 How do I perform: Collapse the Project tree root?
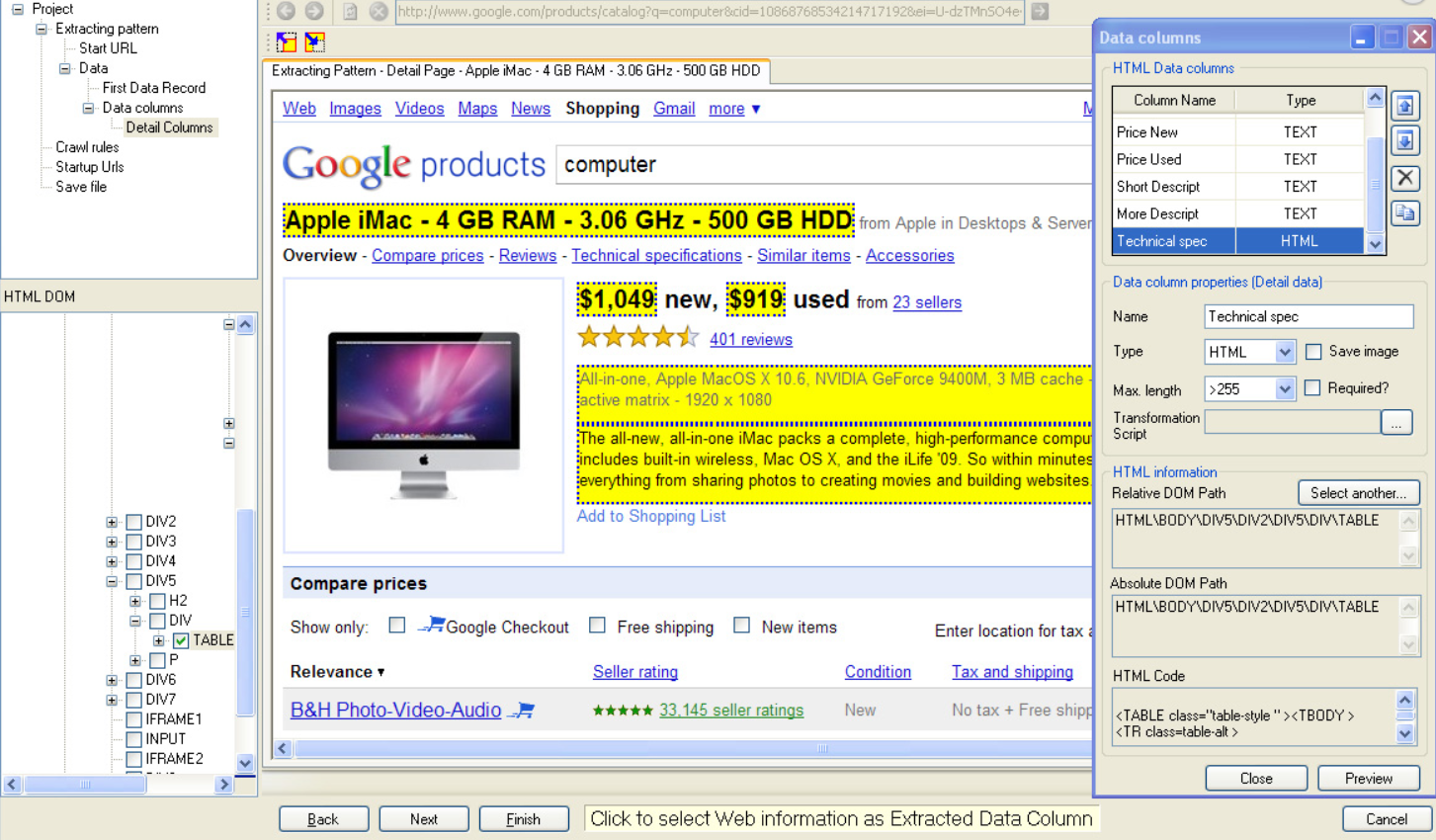(x=18, y=9)
